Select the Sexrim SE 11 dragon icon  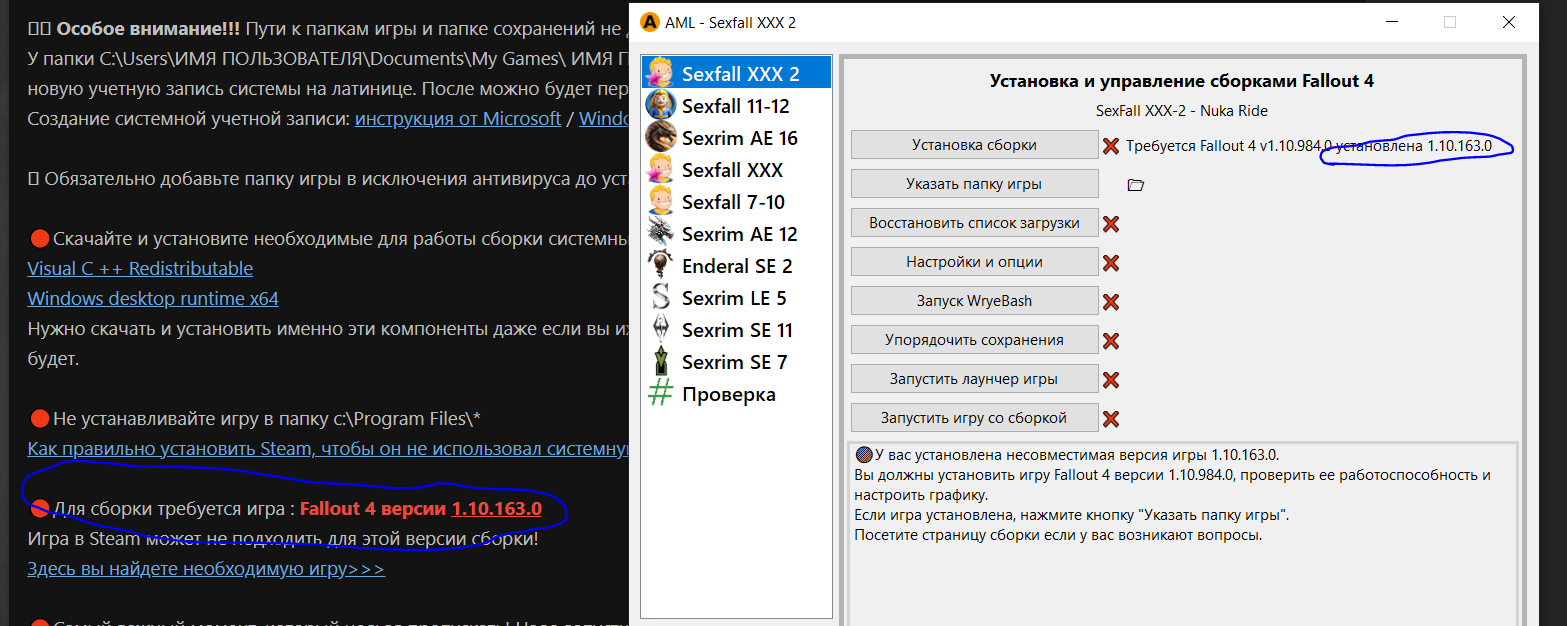pos(660,329)
